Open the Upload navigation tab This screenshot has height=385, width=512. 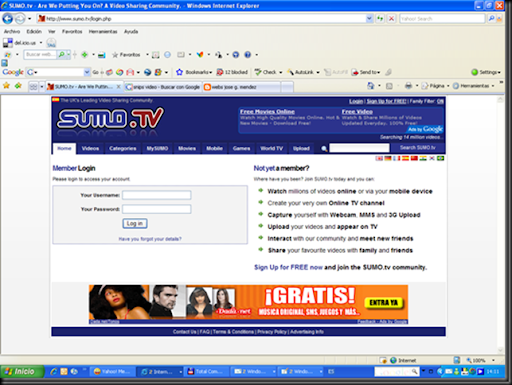coord(301,148)
